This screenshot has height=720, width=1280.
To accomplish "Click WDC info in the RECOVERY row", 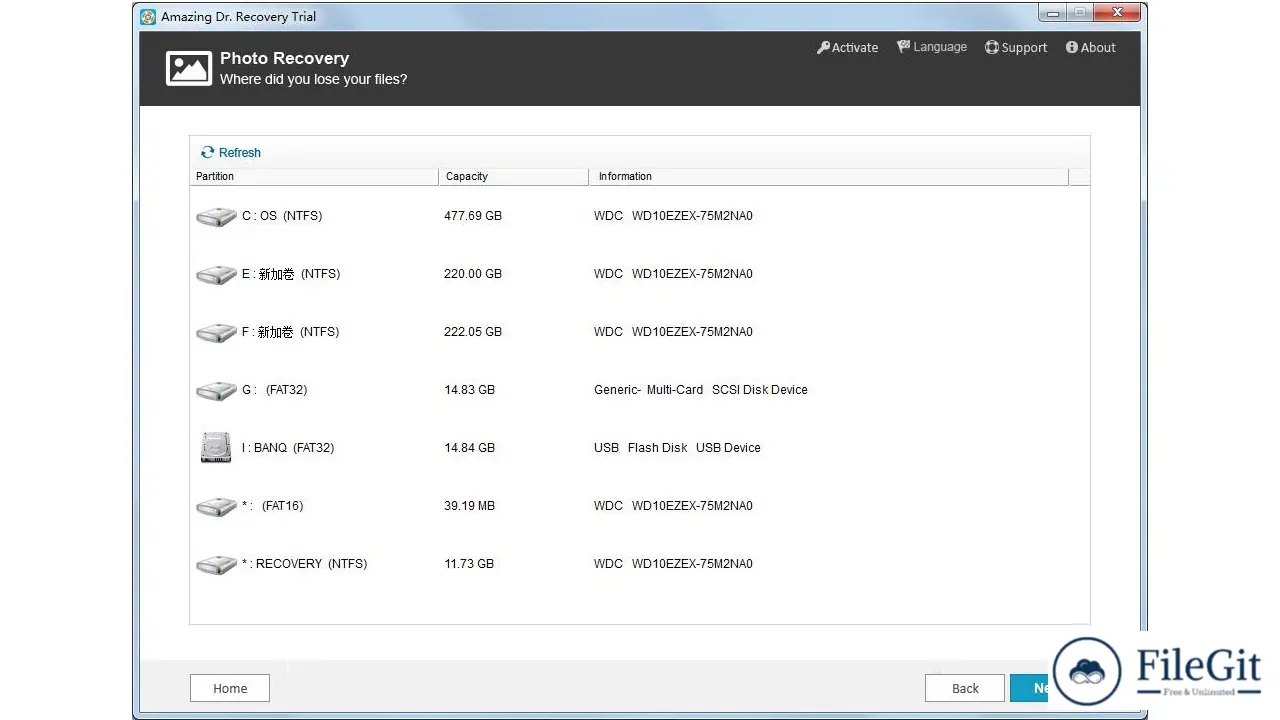I will click(673, 564).
